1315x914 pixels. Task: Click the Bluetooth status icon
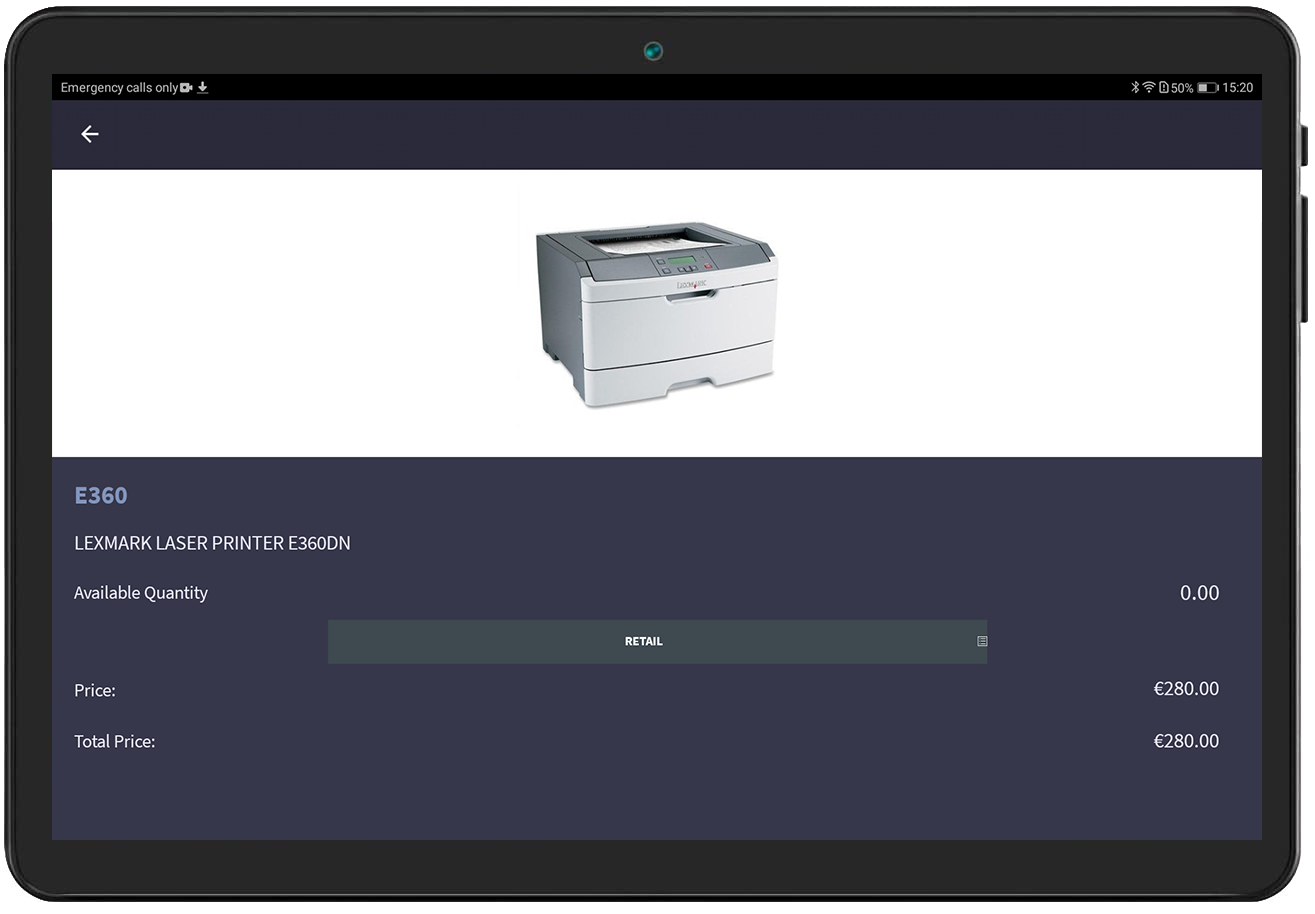(1135, 88)
